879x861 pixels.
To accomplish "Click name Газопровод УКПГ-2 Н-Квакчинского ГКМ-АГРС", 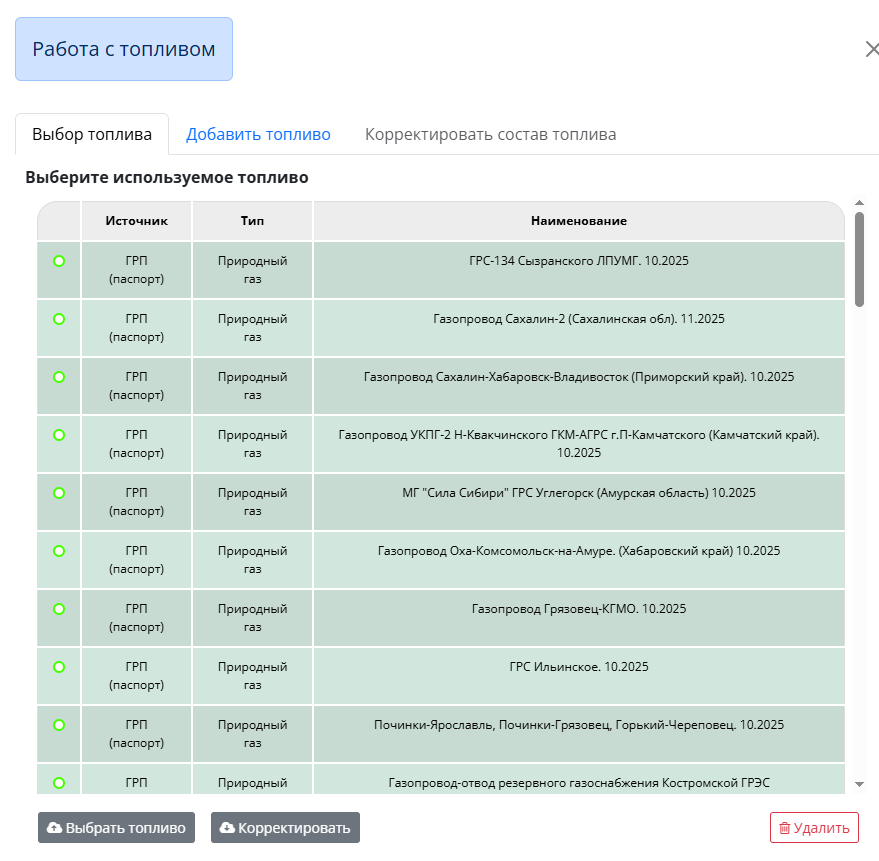I will tap(579, 444).
